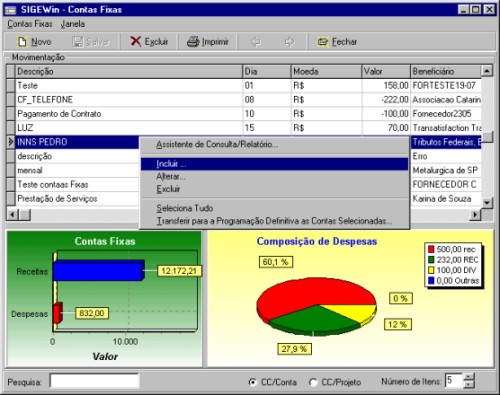Open the Contas Fixas menu
This screenshot has width=500, height=395.
(x=30, y=24)
